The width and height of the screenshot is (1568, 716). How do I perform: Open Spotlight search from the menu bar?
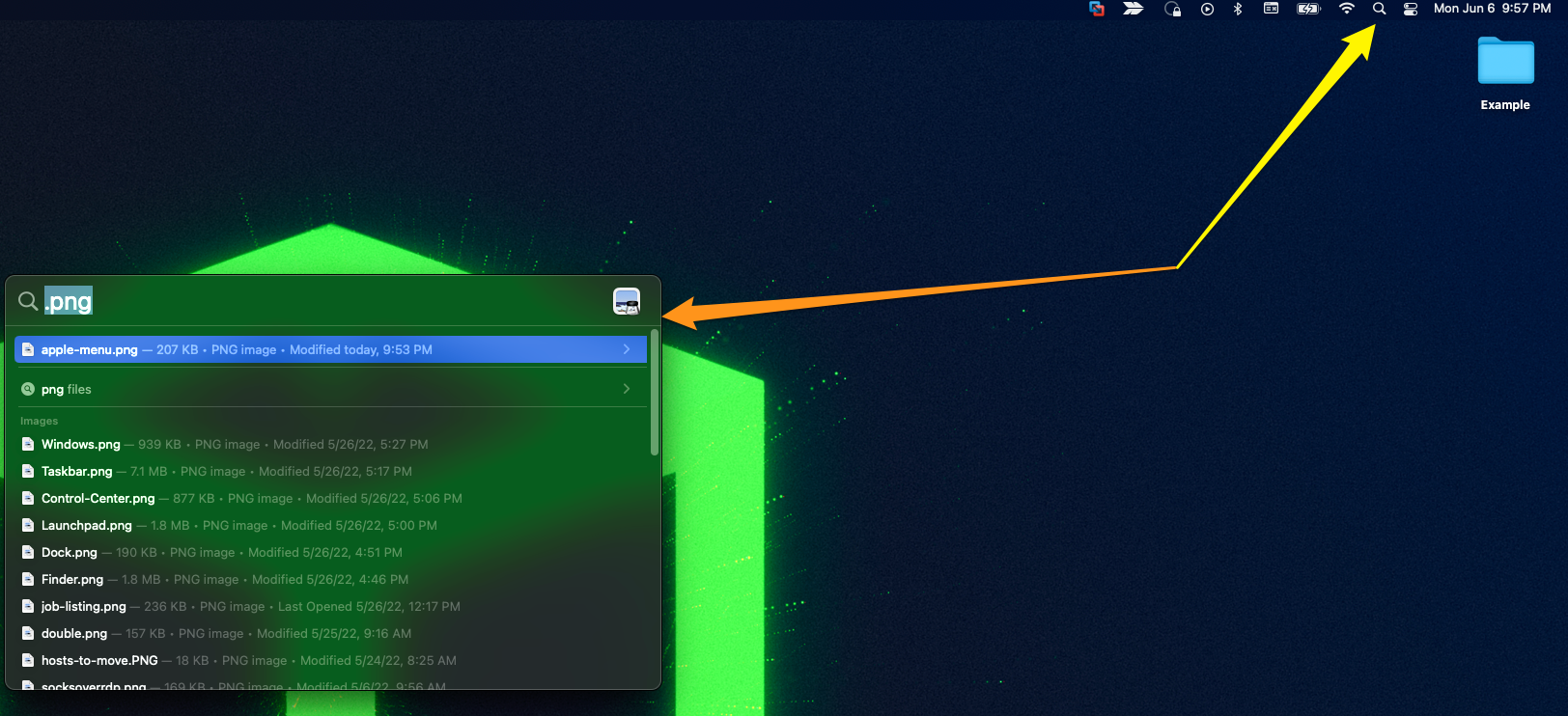click(x=1379, y=9)
